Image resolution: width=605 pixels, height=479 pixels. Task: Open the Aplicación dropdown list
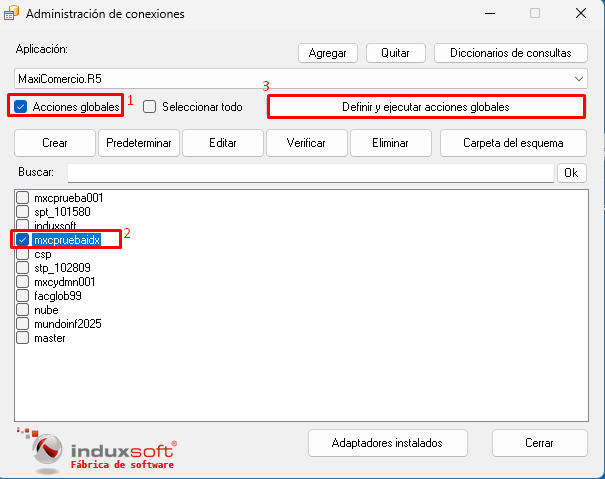(x=580, y=78)
